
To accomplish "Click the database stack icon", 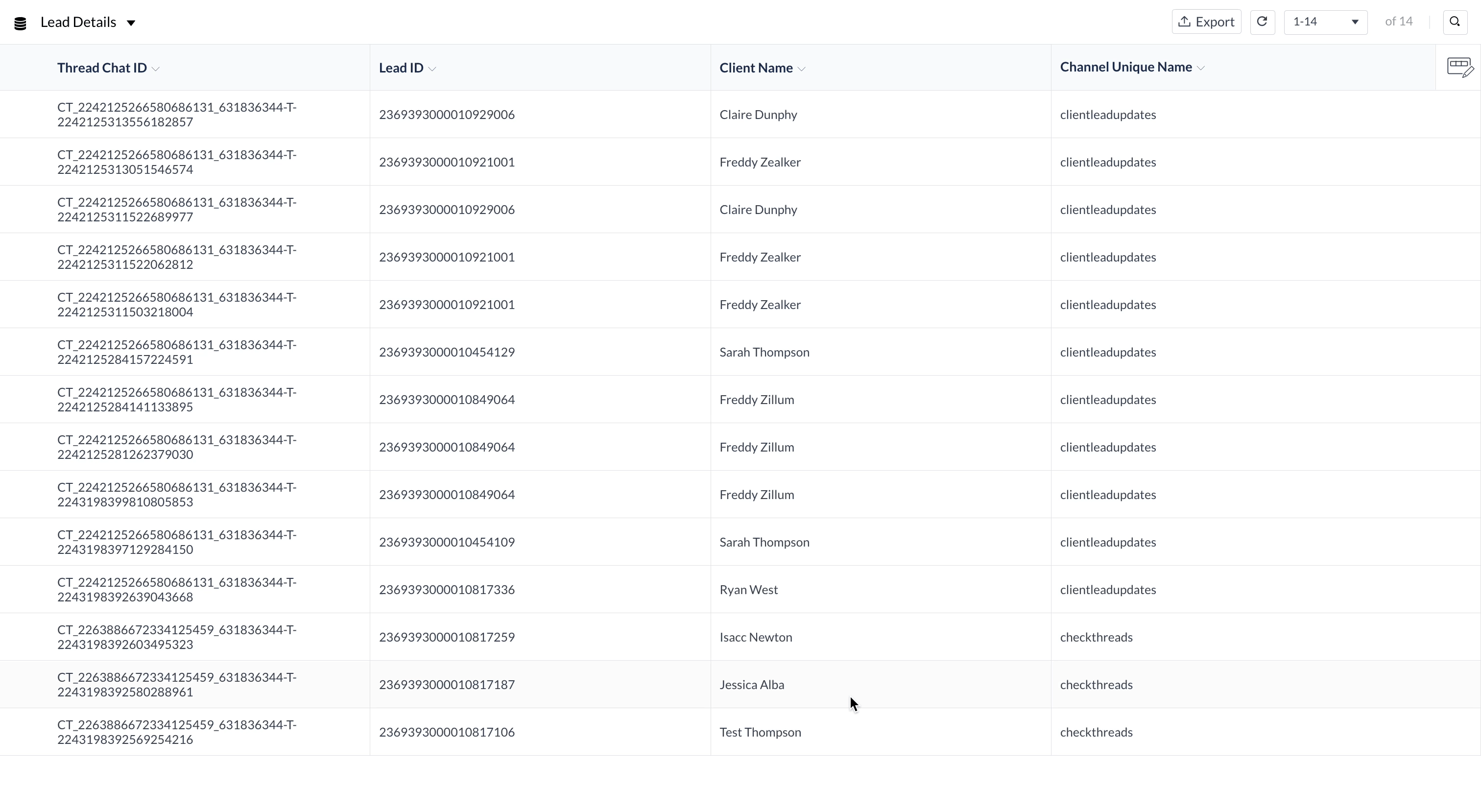I will click(20, 23).
